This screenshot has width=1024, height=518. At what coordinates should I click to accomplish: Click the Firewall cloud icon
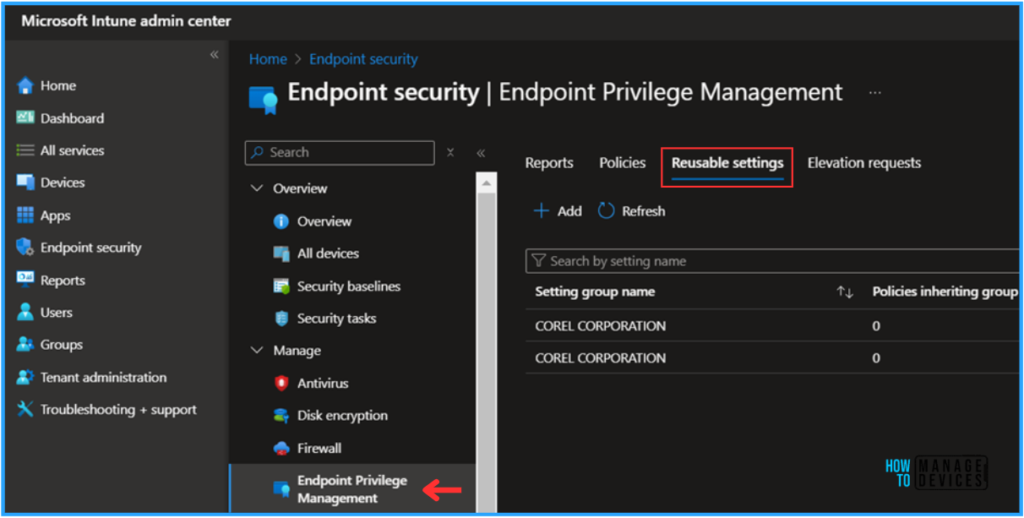[281, 448]
